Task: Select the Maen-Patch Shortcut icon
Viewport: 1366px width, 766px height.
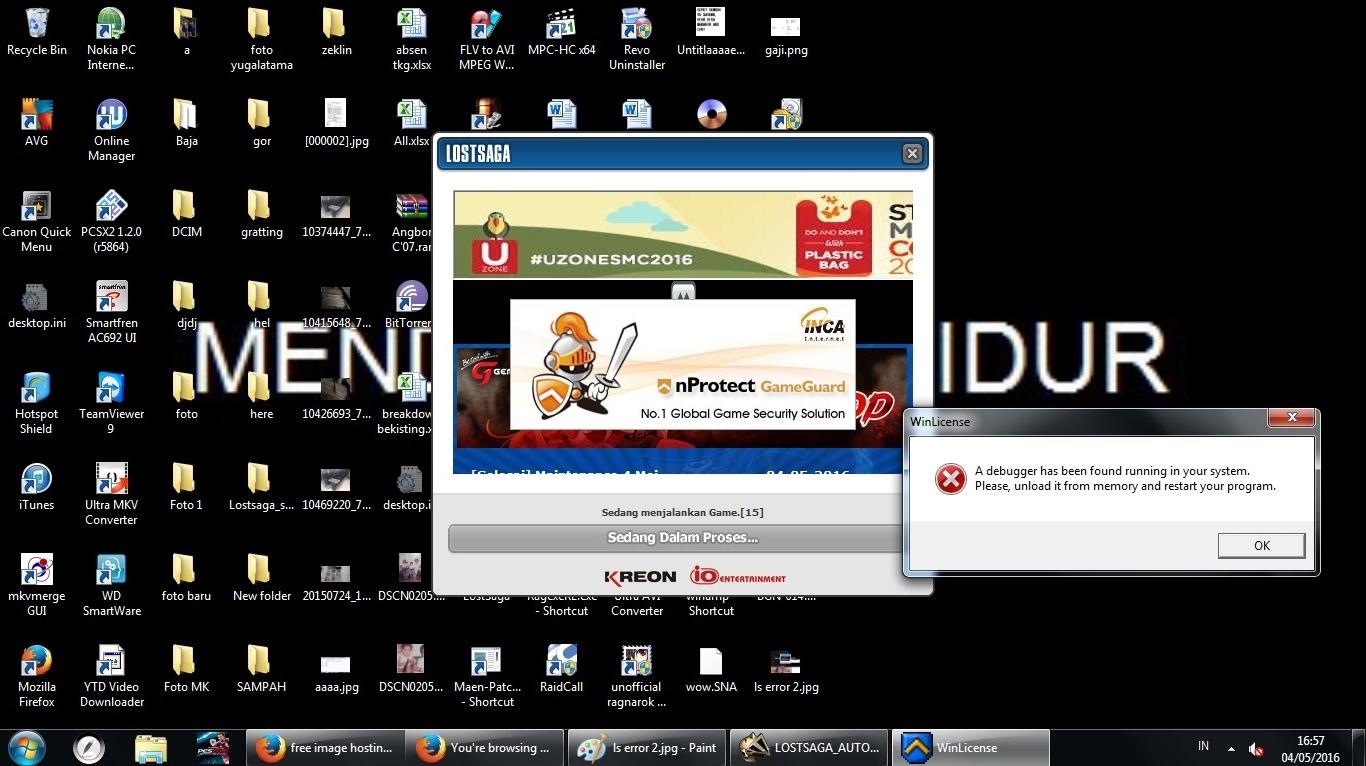Action: pos(486,676)
